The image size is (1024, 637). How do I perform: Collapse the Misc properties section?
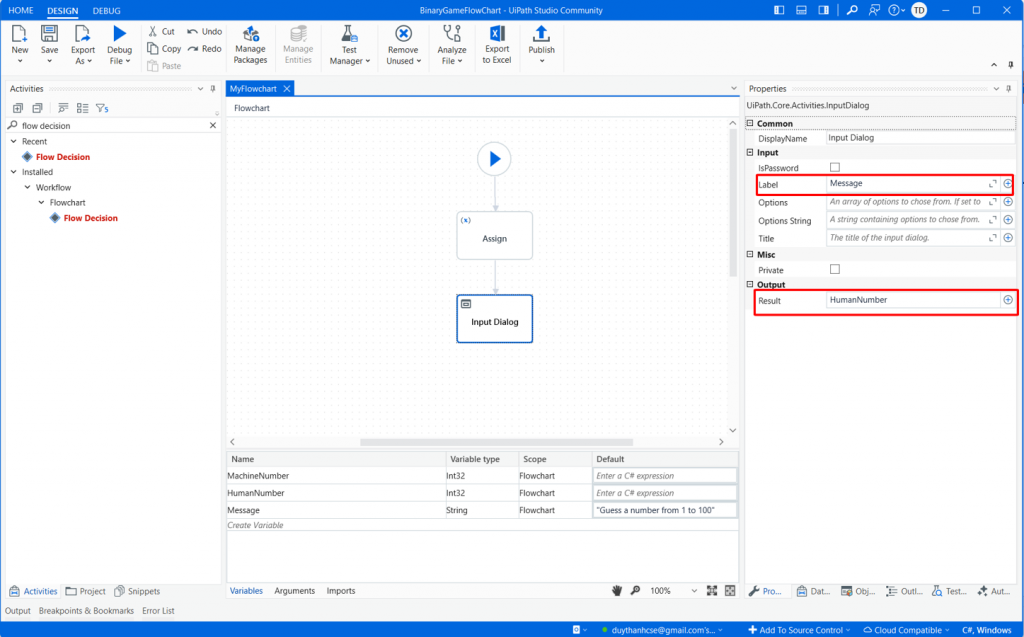click(750, 254)
